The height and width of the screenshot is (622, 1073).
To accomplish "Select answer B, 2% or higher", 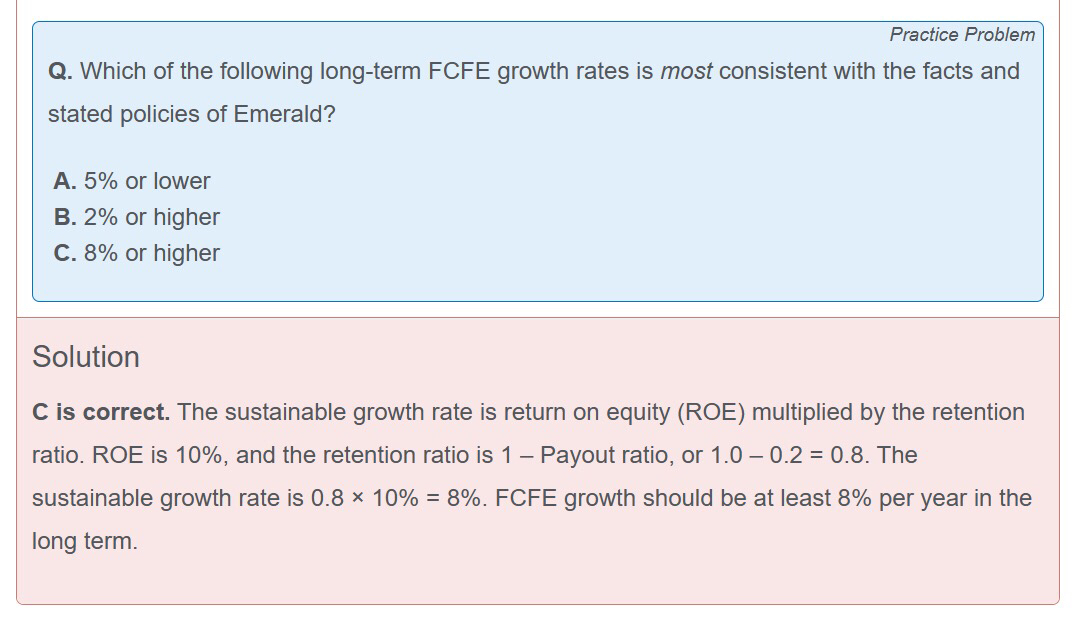I will 137,217.
